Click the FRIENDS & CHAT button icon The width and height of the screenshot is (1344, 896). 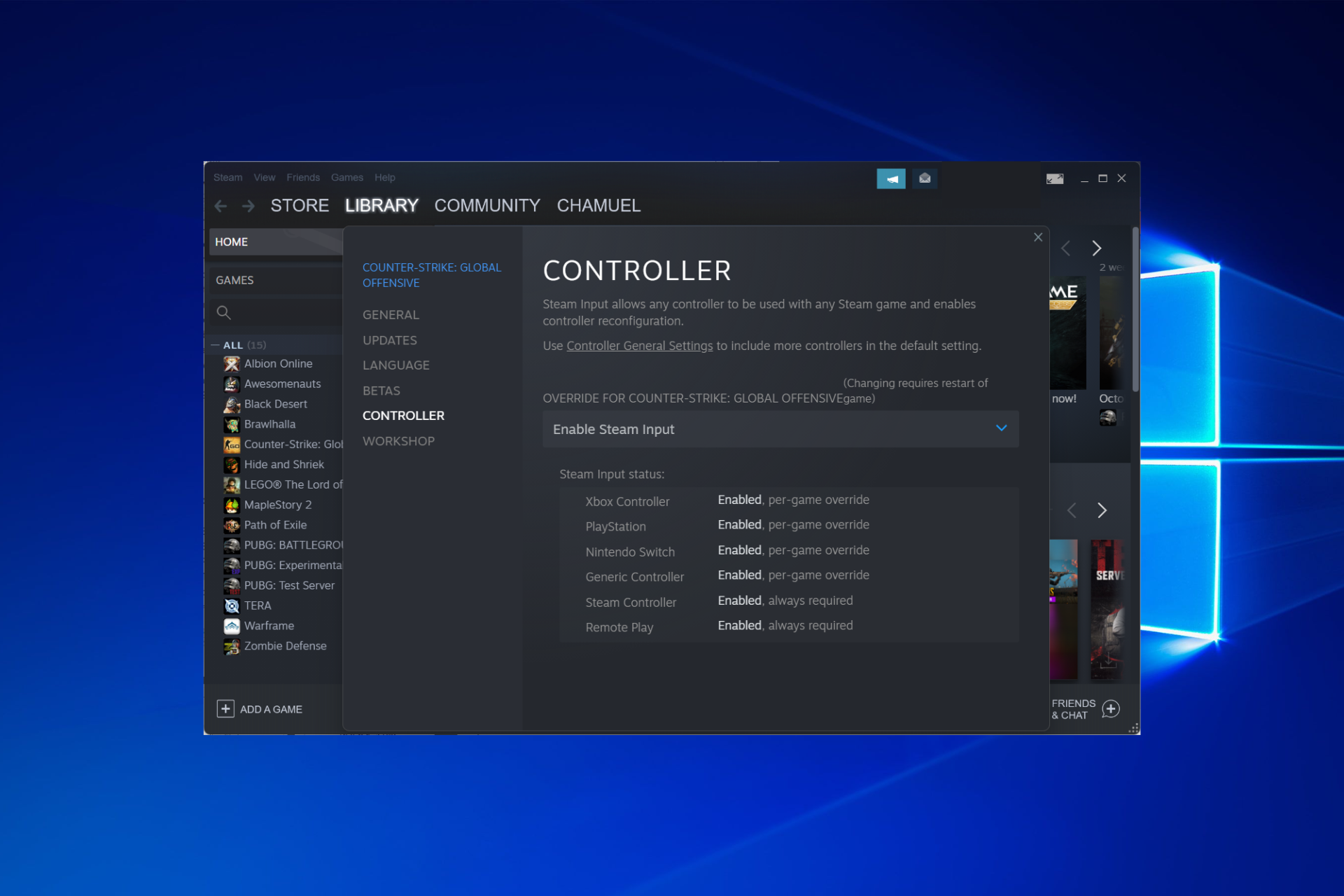[1110, 709]
